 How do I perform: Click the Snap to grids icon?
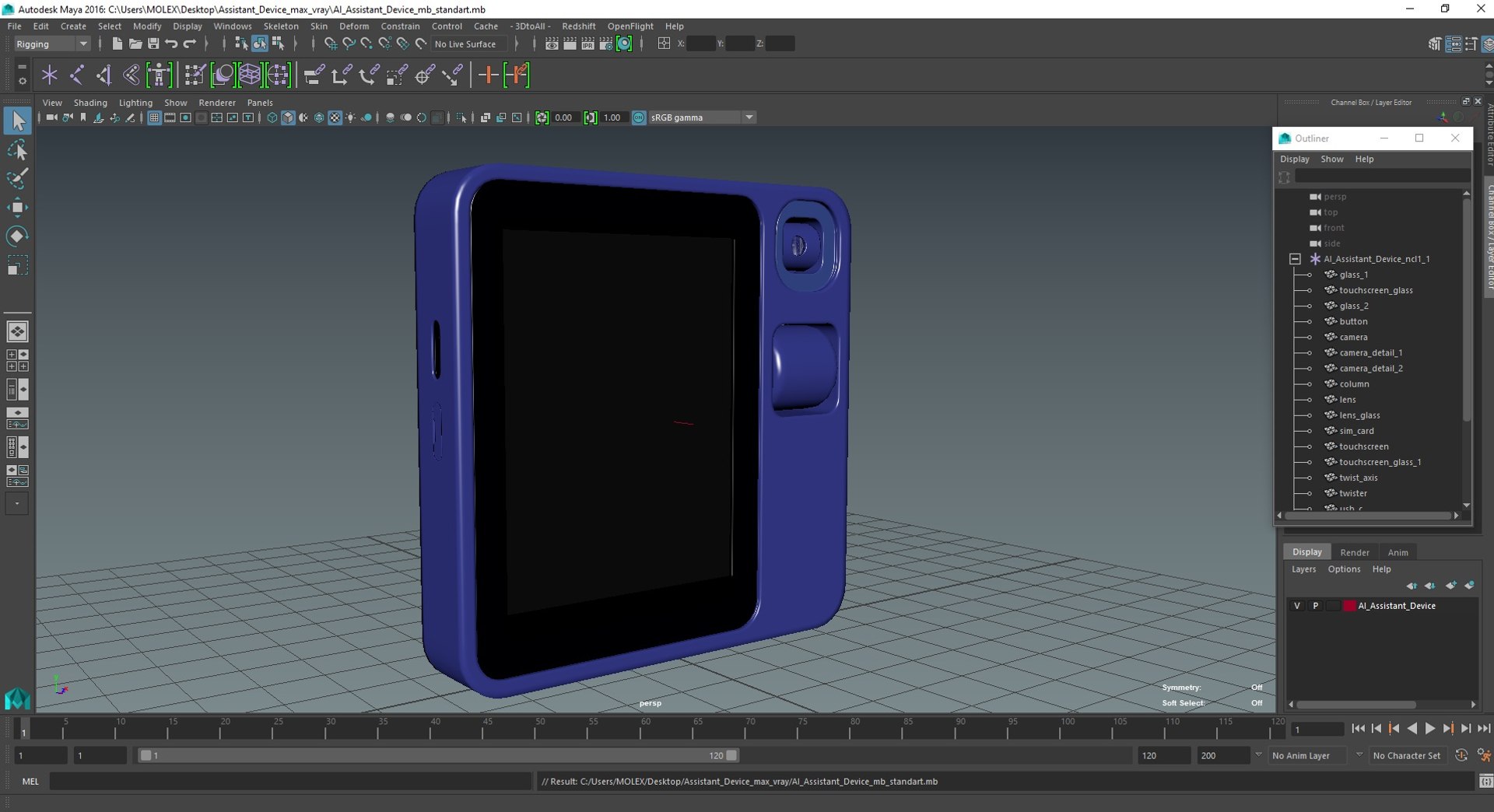(x=331, y=44)
